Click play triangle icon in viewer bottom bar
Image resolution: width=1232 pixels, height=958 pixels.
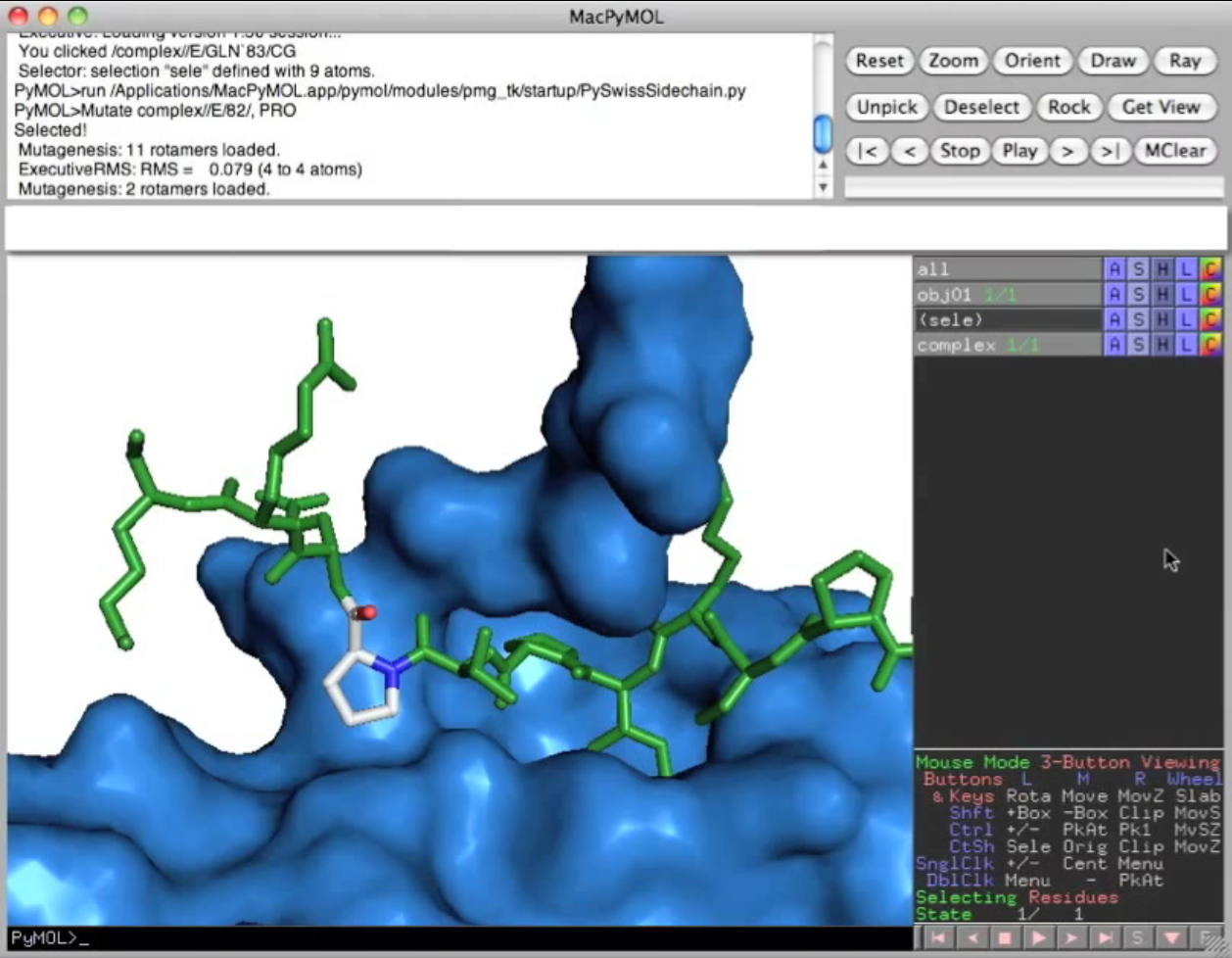click(1038, 938)
